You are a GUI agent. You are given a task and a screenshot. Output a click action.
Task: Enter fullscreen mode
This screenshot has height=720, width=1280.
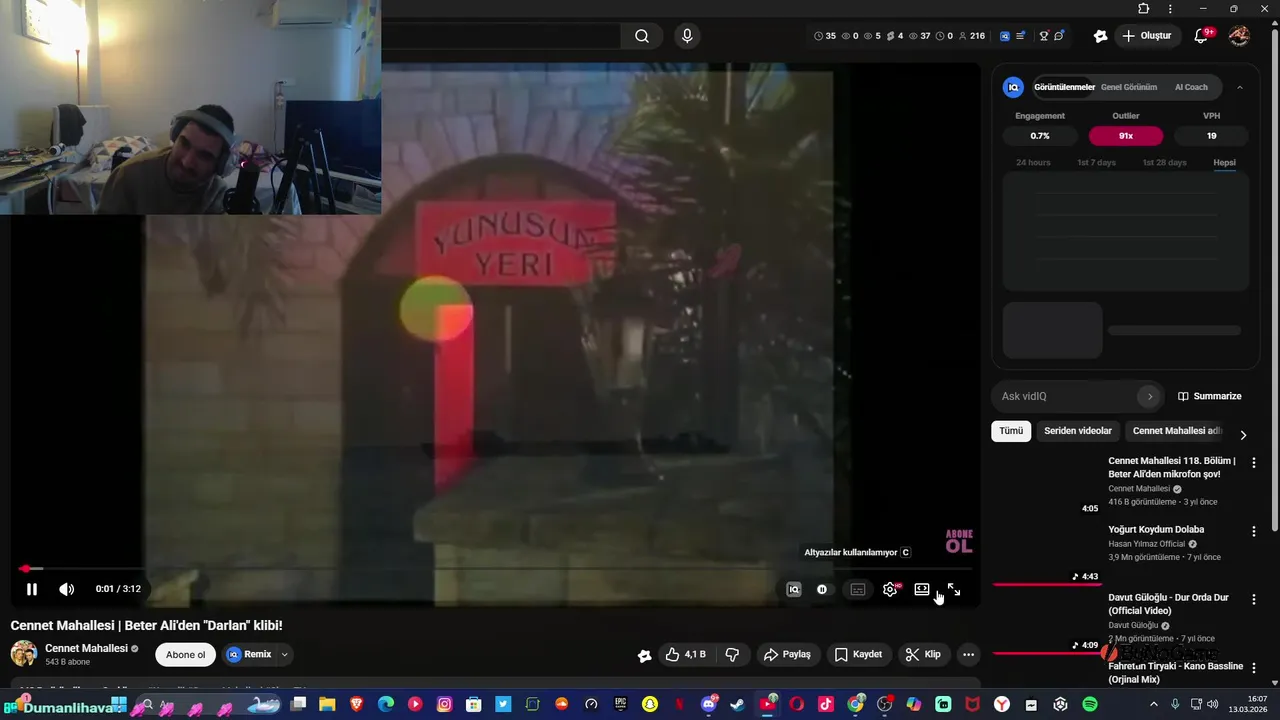click(954, 590)
